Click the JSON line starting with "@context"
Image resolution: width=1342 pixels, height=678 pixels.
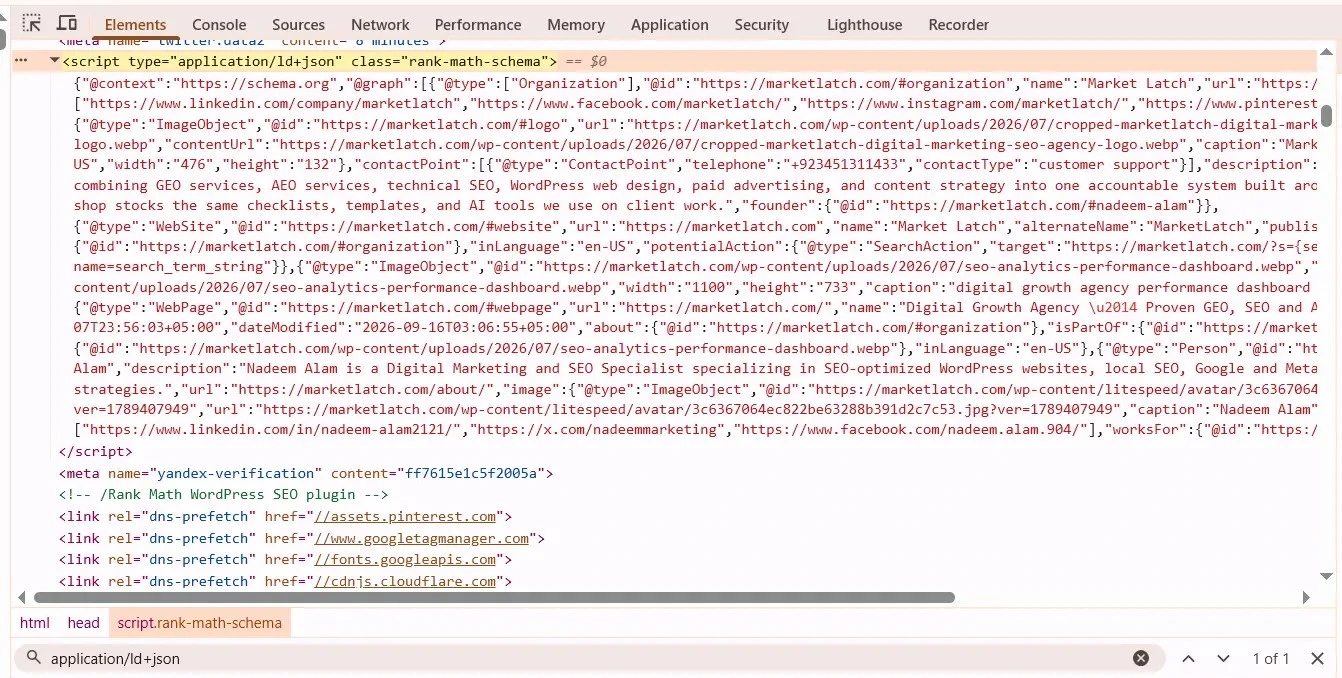pos(695,83)
